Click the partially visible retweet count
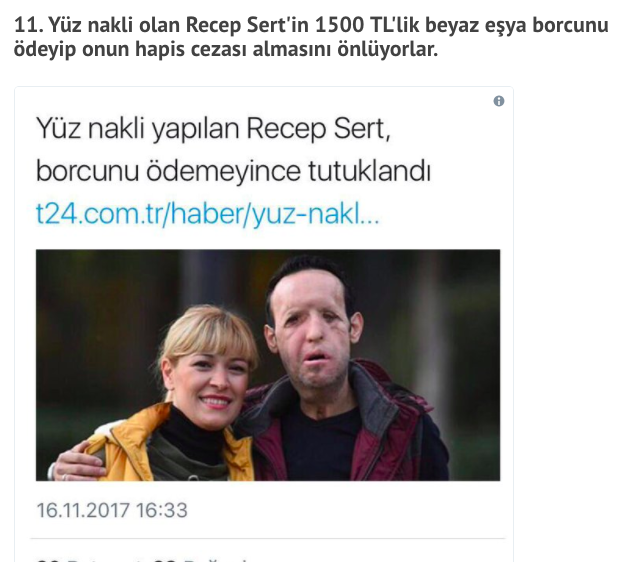This screenshot has height=562, width=626. point(90,560)
